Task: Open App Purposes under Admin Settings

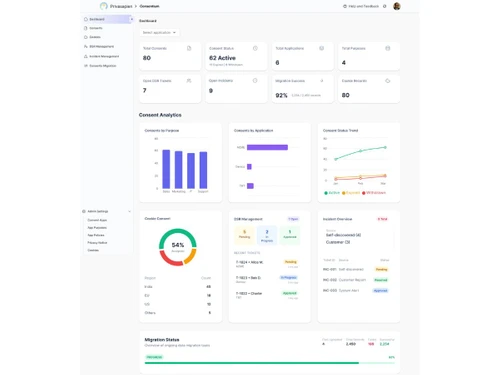Action: [97, 228]
